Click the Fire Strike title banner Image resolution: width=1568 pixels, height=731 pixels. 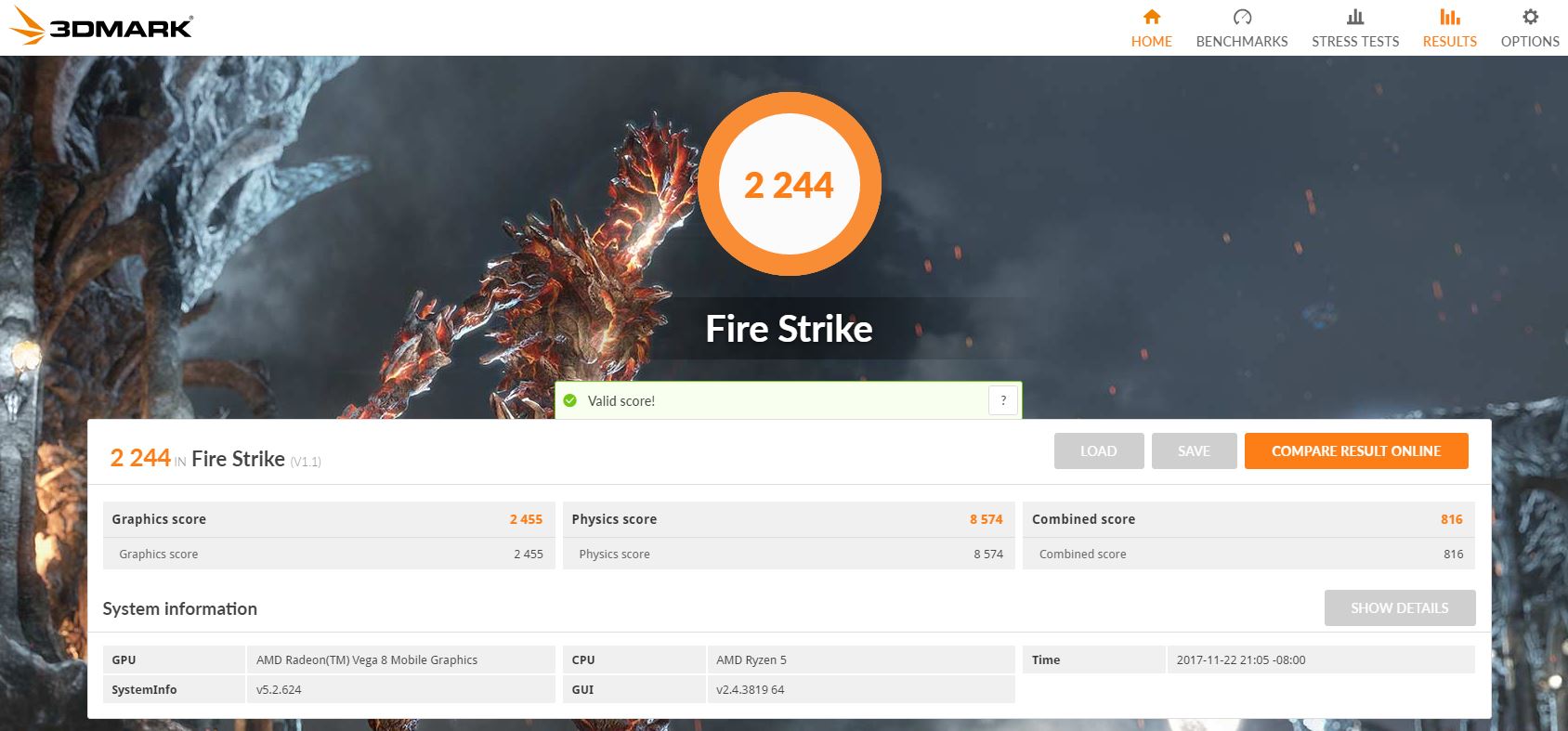pos(789,329)
